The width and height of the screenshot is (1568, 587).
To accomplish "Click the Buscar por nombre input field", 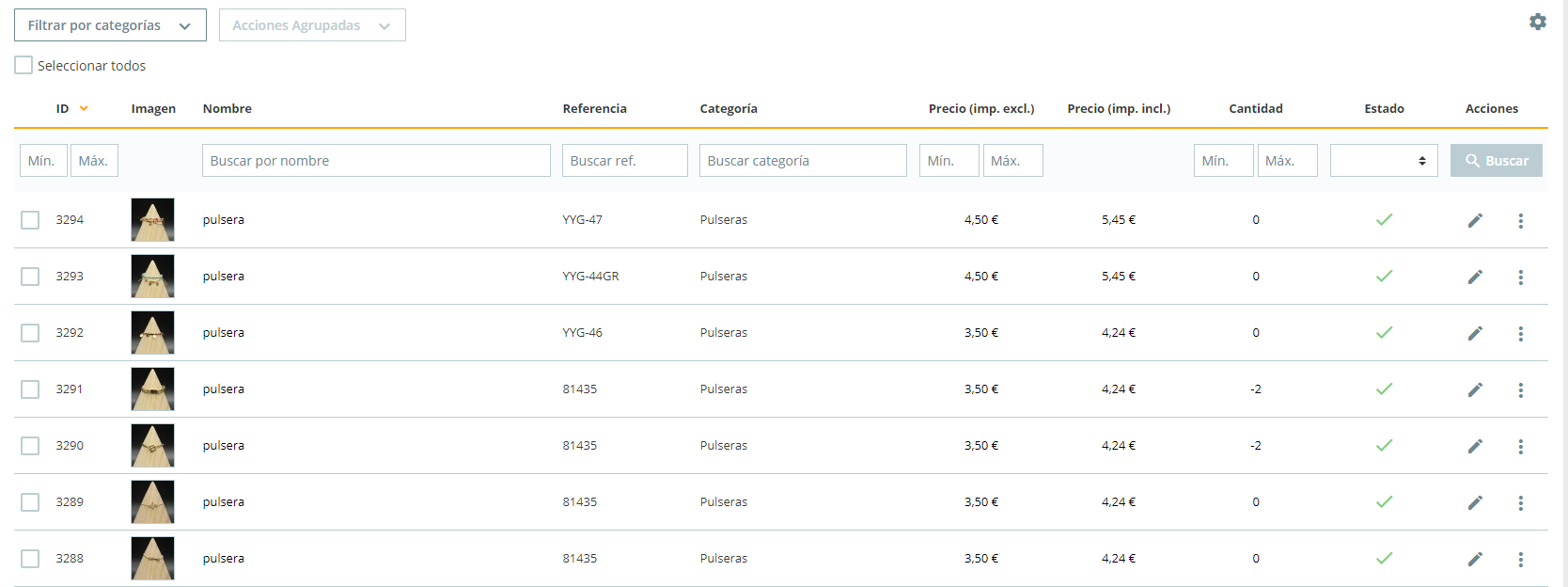I will pyautogui.click(x=376, y=161).
